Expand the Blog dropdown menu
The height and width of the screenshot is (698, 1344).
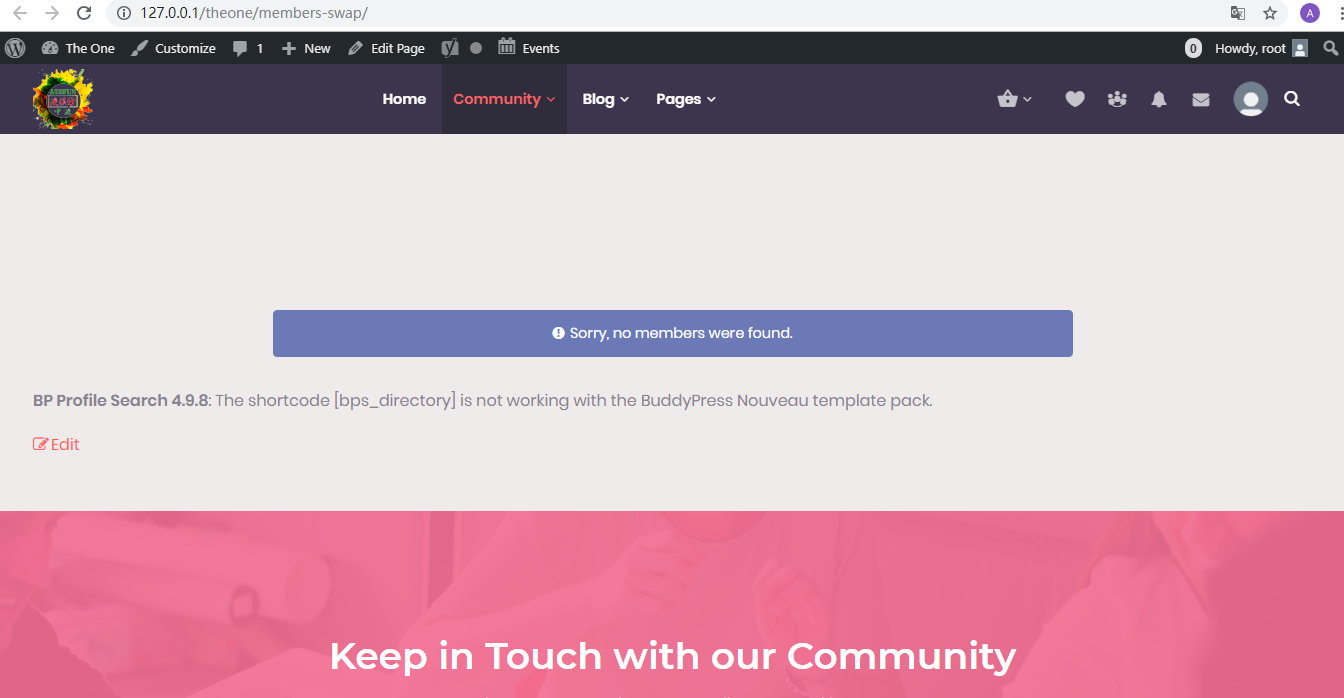pyautogui.click(x=606, y=99)
